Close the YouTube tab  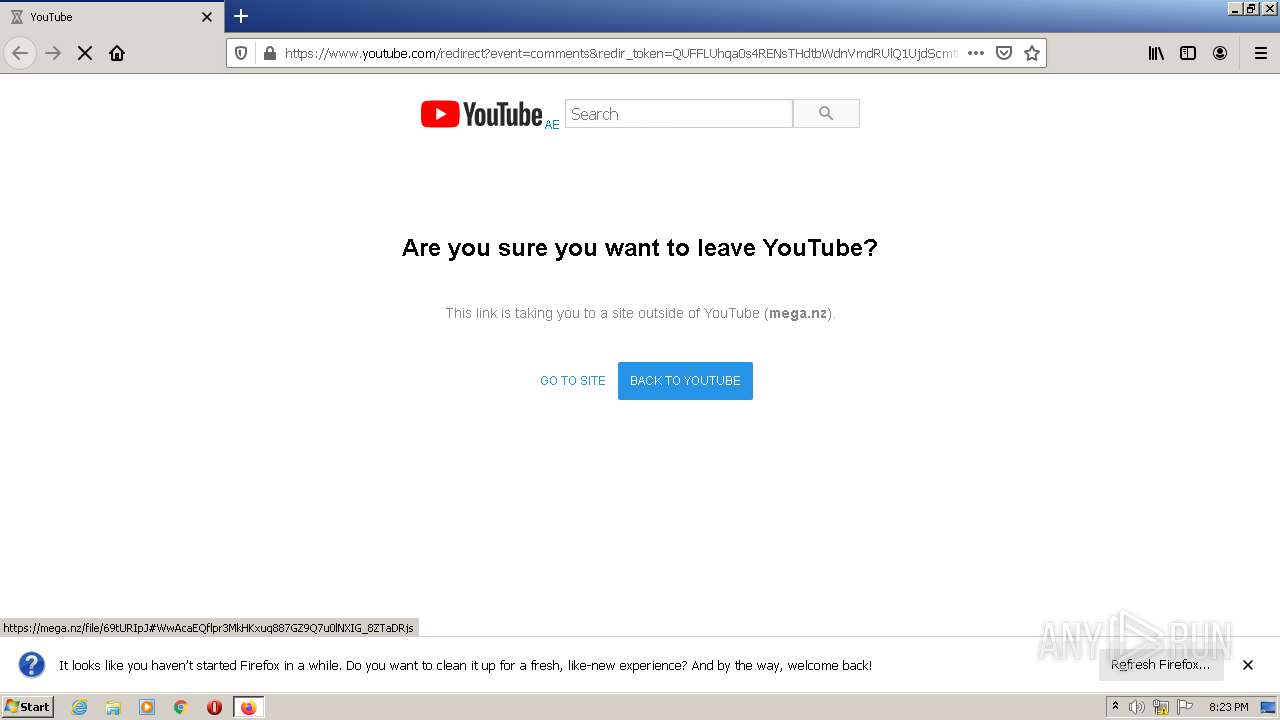[x=207, y=17]
